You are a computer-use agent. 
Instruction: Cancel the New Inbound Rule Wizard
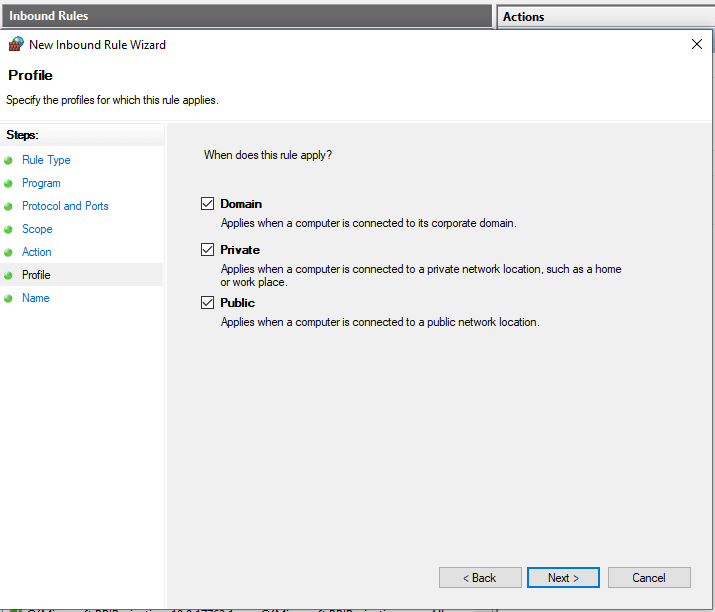pyautogui.click(x=649, y=578)
